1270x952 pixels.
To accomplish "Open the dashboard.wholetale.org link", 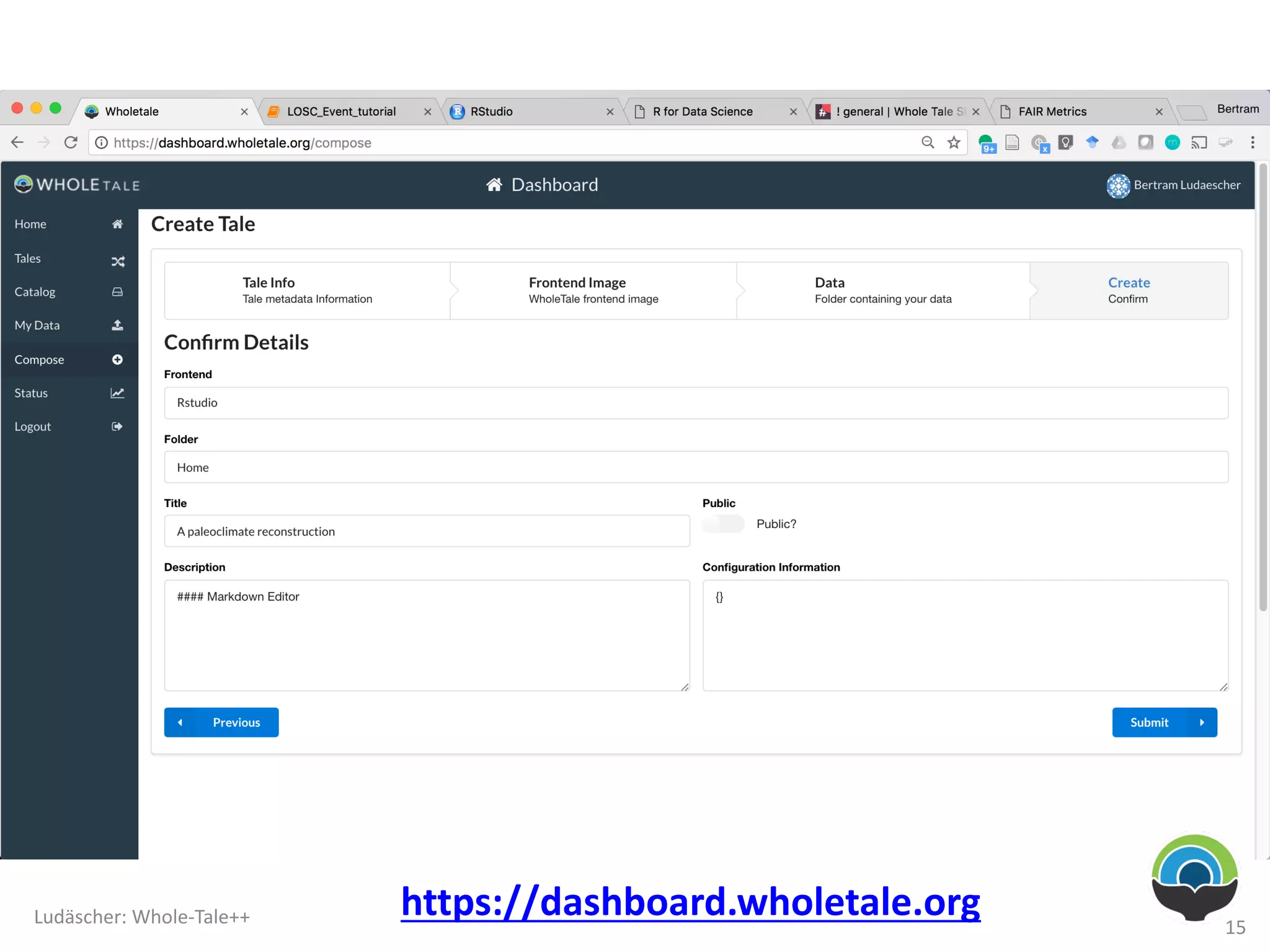I will pos(690,901).
